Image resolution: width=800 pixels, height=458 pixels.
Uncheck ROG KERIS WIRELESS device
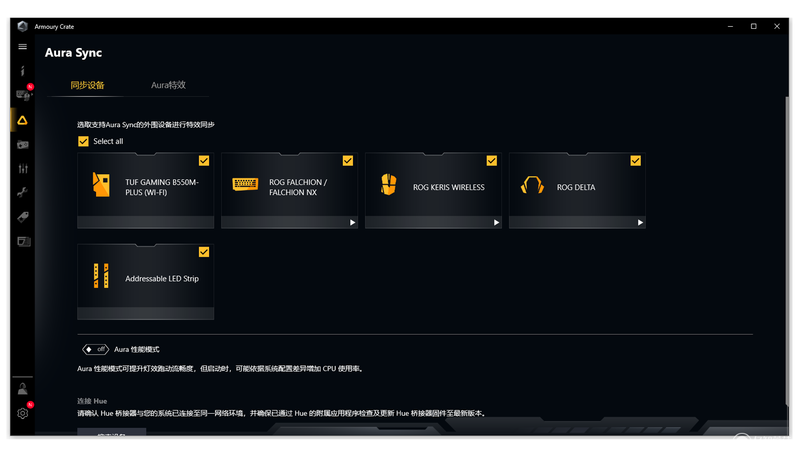point(491,161)
